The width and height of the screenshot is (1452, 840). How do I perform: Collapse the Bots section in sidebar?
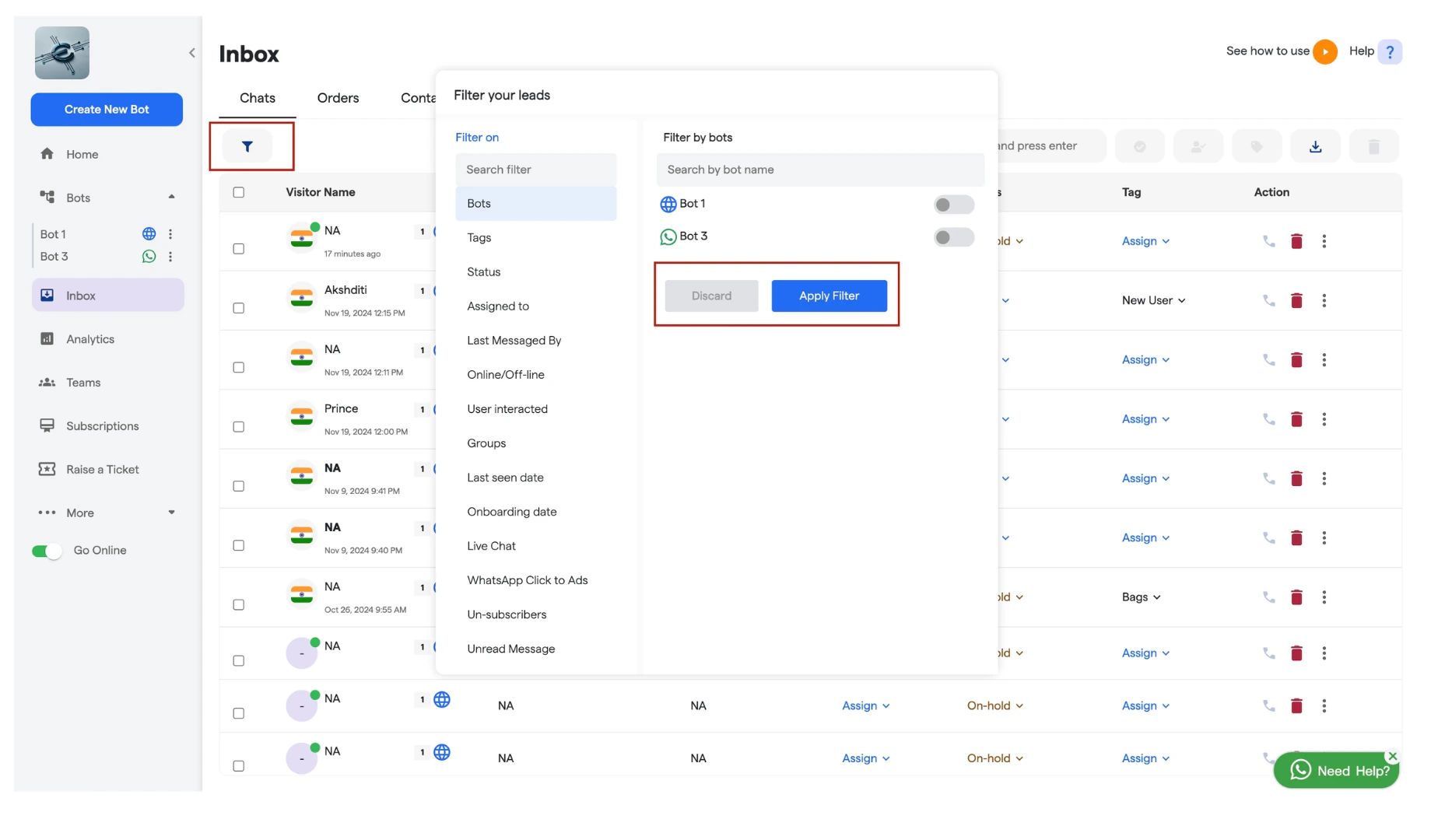pos(171,197)
